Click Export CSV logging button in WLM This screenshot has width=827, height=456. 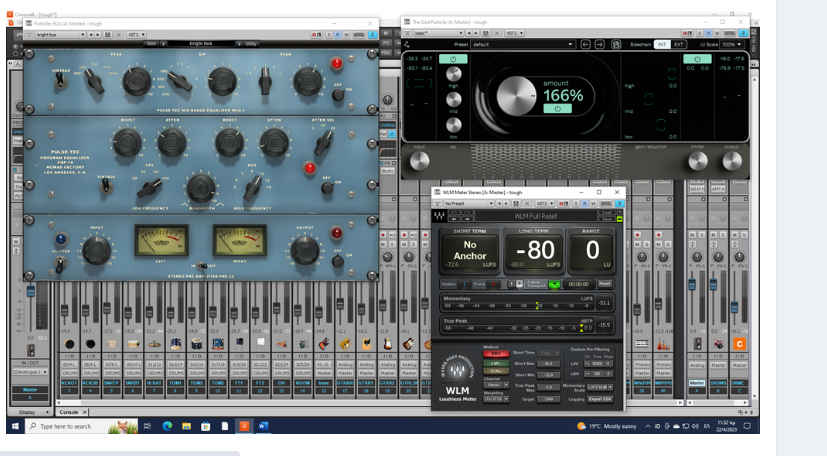[600, 399]
